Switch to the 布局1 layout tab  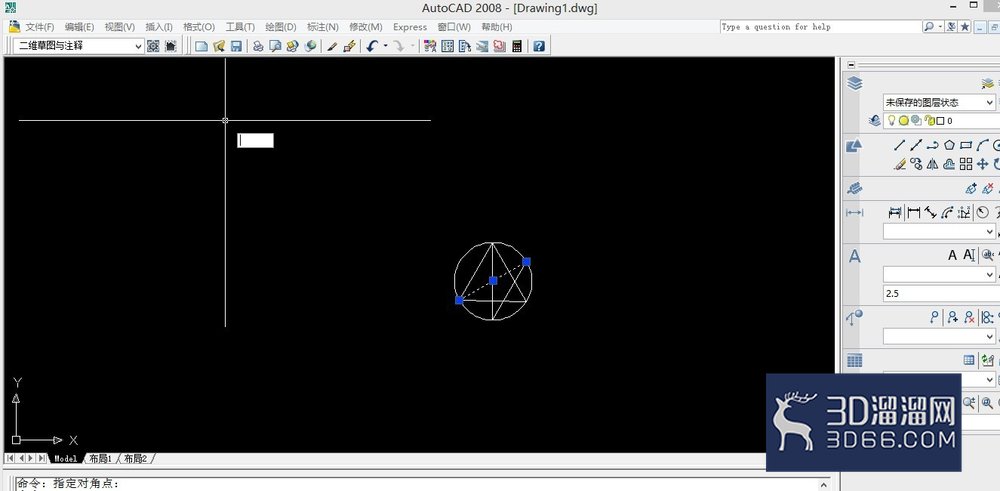(101, 458)
